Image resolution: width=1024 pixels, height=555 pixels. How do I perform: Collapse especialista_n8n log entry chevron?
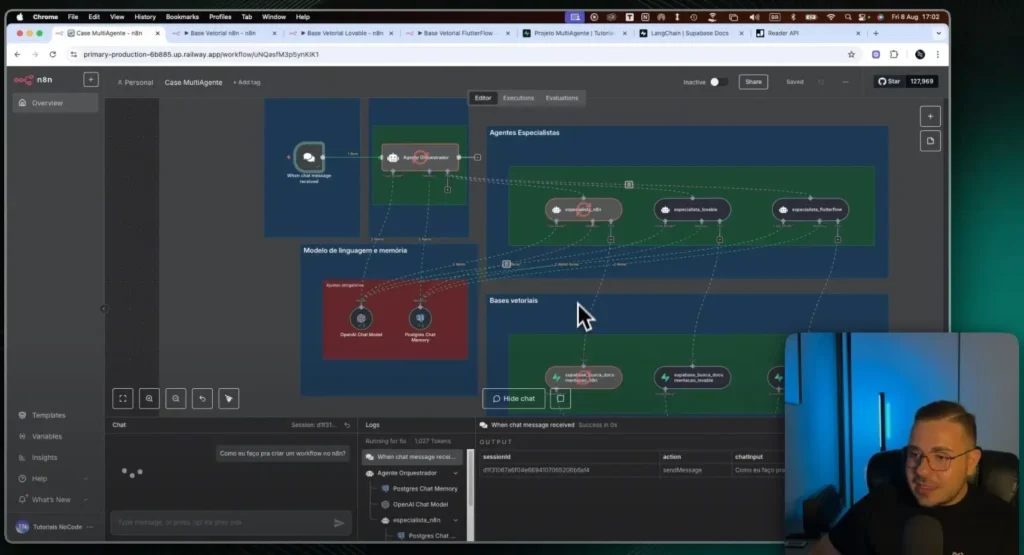(x=455, y=520)
